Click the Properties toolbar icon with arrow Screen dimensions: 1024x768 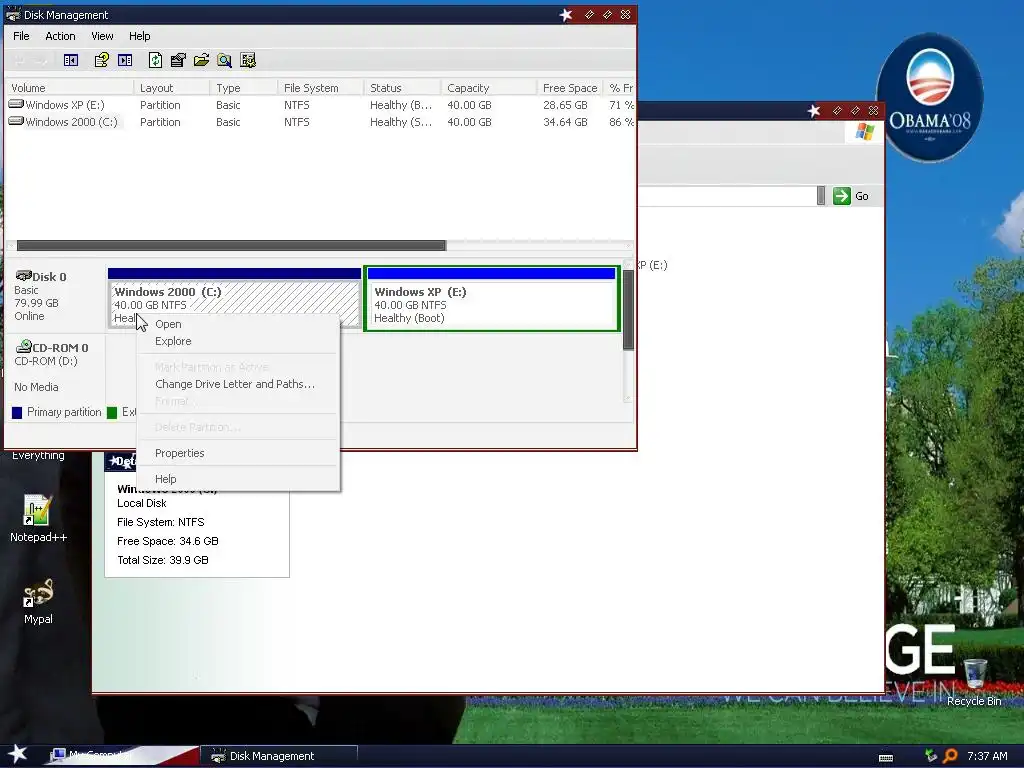click(178, 61)
